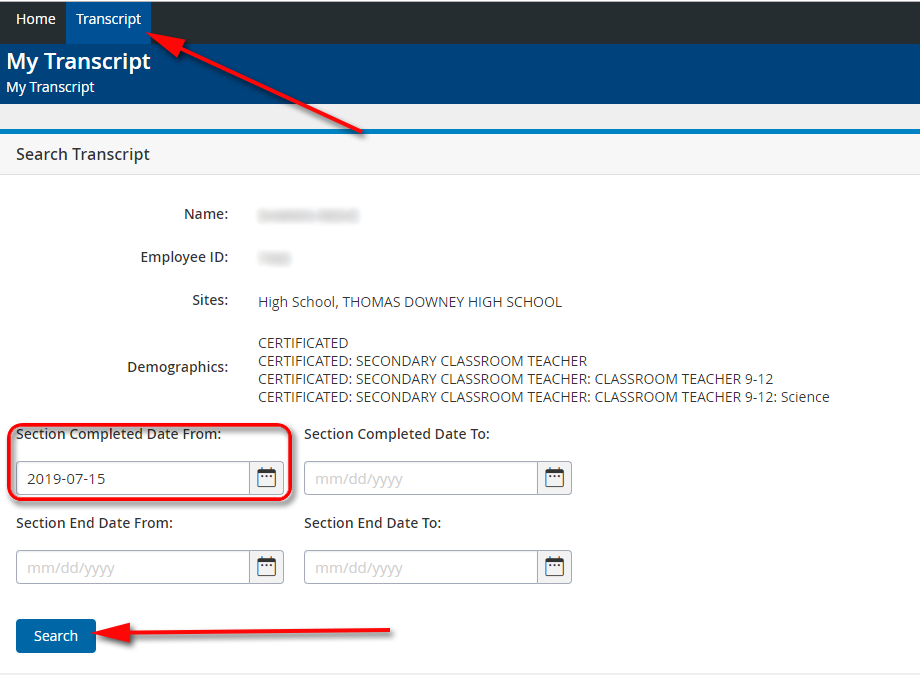Click into Section End Date To input
This screenshot has height=675, width=920.
tap(420, 567)
